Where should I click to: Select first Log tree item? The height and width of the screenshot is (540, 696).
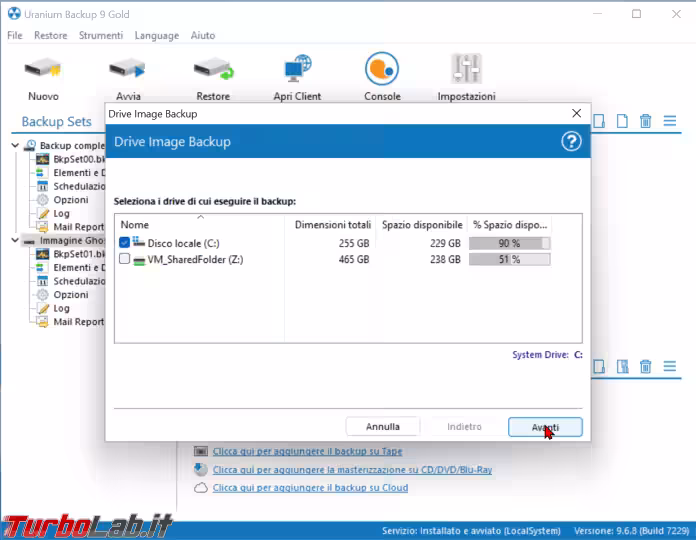61,213
